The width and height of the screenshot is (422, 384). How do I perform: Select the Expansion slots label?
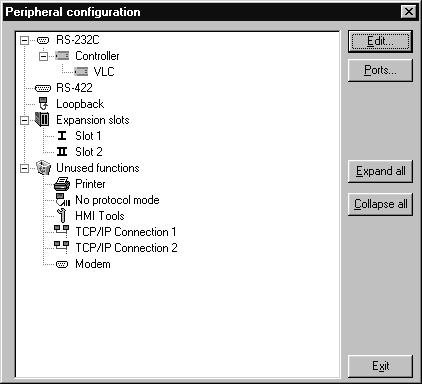[x=93, y=120]
